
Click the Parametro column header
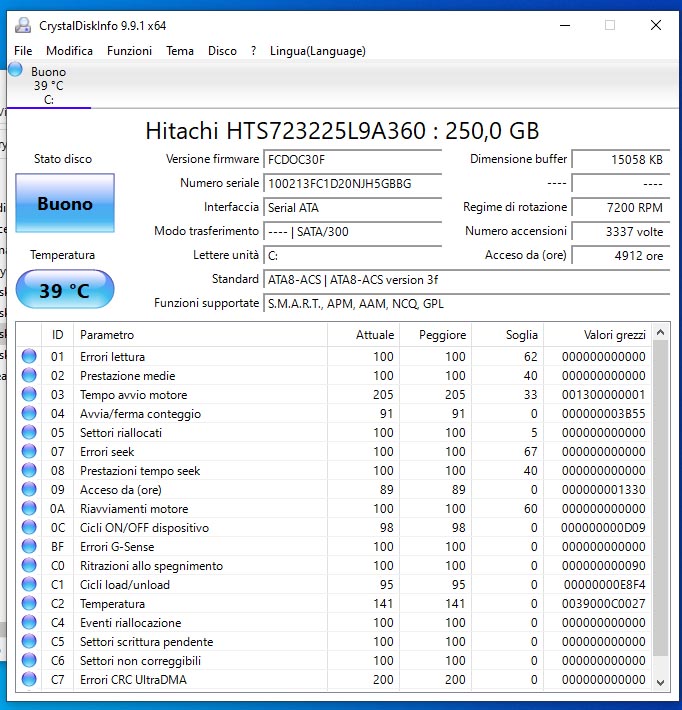pos(200,335)
